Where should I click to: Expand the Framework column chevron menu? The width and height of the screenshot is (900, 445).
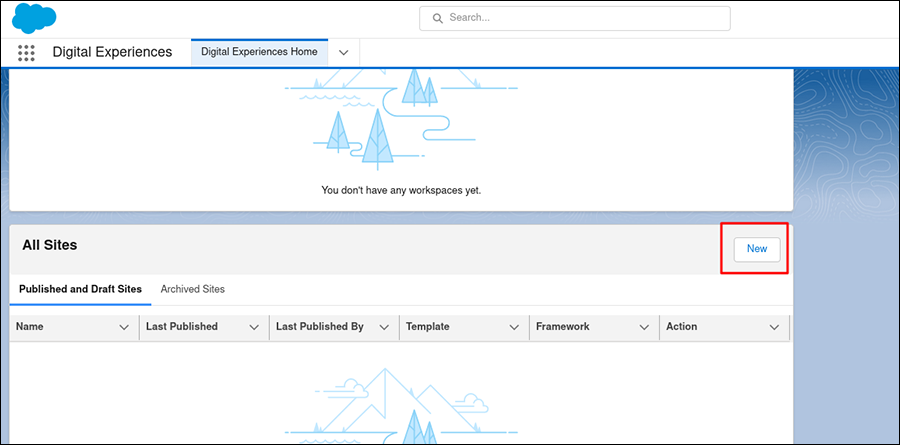coord(644,327)
